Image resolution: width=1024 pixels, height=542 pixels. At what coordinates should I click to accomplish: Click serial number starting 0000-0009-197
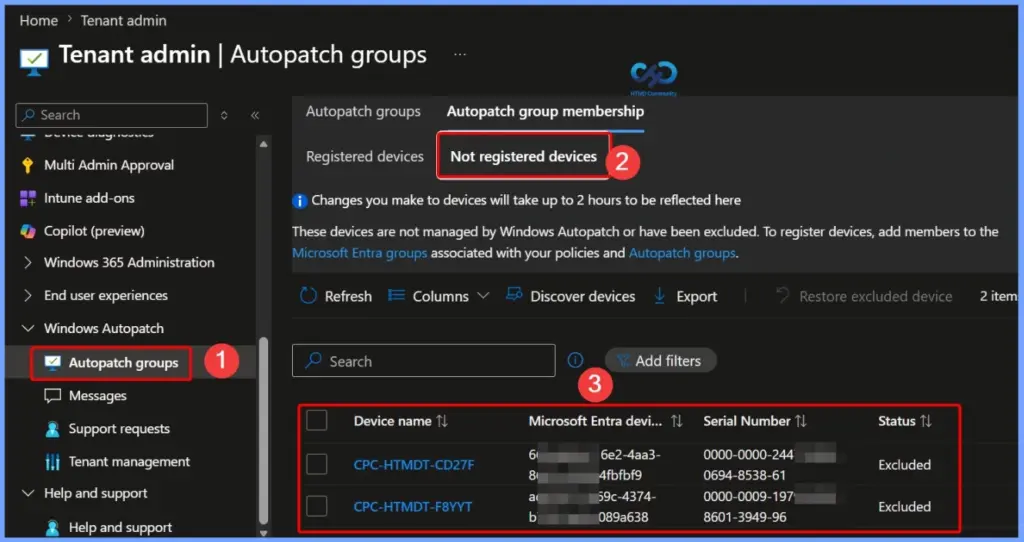769,507
